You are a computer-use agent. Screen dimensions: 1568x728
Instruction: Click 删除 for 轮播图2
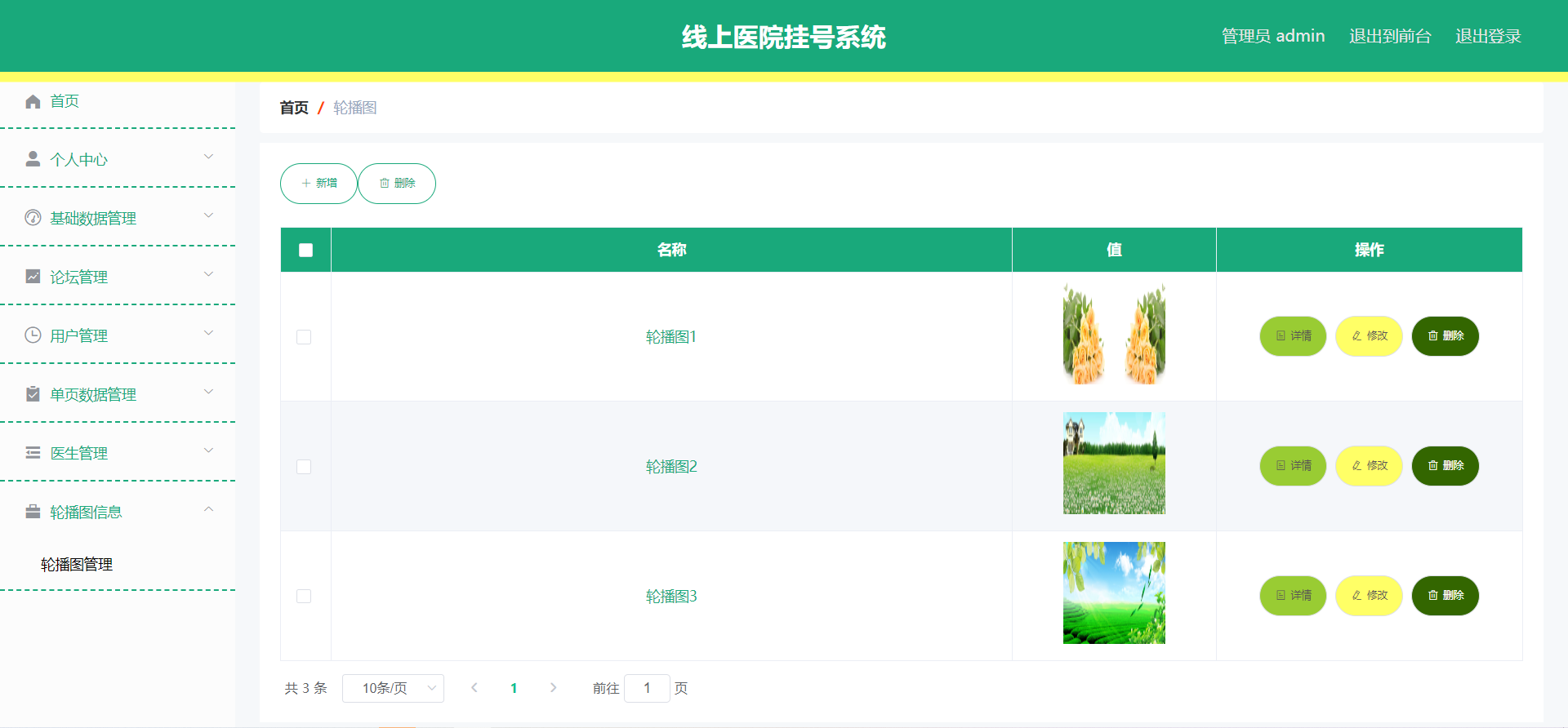pos(1445,466)
